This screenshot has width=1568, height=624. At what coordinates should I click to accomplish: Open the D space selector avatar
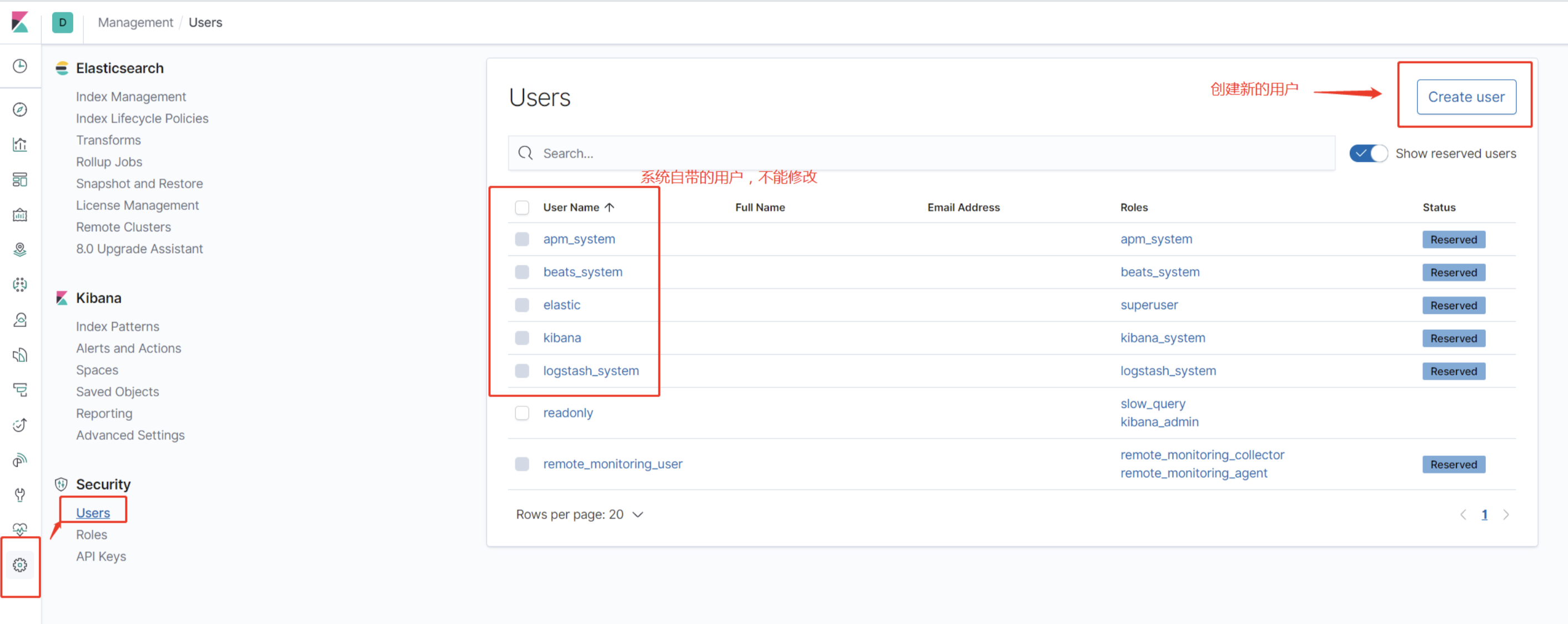(63, 22)
